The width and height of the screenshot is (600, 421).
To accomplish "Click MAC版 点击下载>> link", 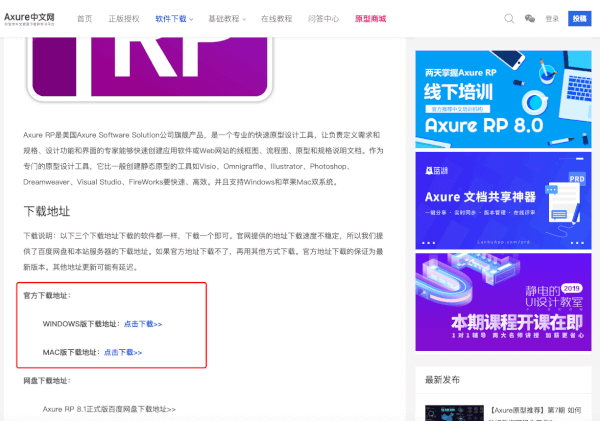I will [123, 352].
